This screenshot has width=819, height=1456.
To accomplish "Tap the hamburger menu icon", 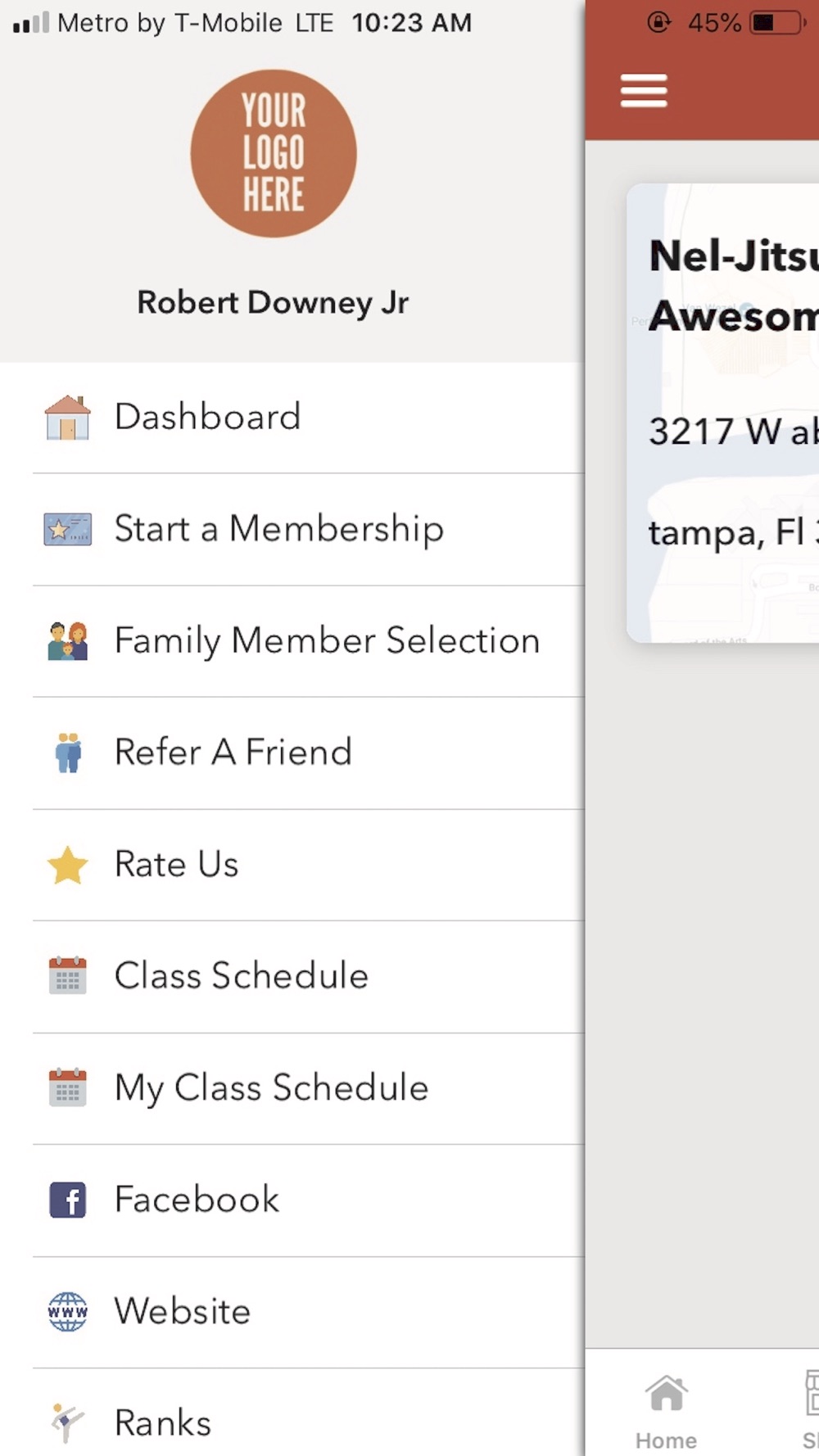I will [644, 90].
